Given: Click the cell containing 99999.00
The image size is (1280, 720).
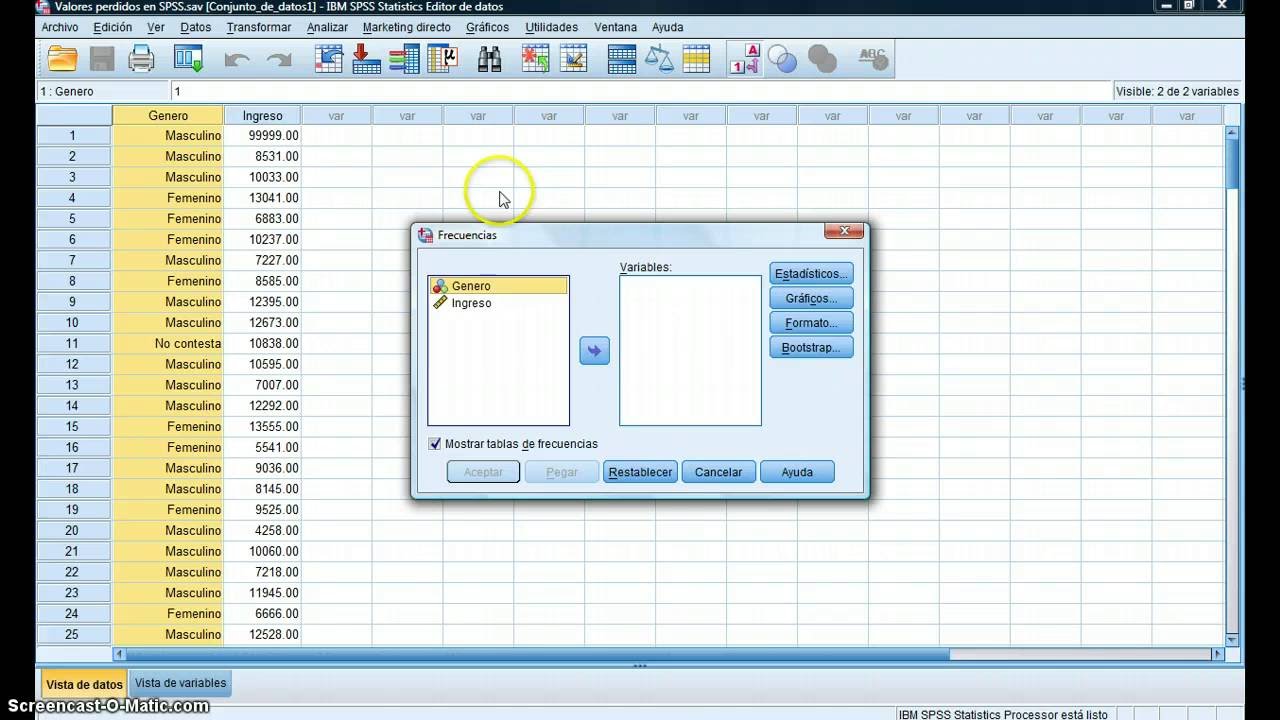Looking at the screenshot, I should click(263, 135).
